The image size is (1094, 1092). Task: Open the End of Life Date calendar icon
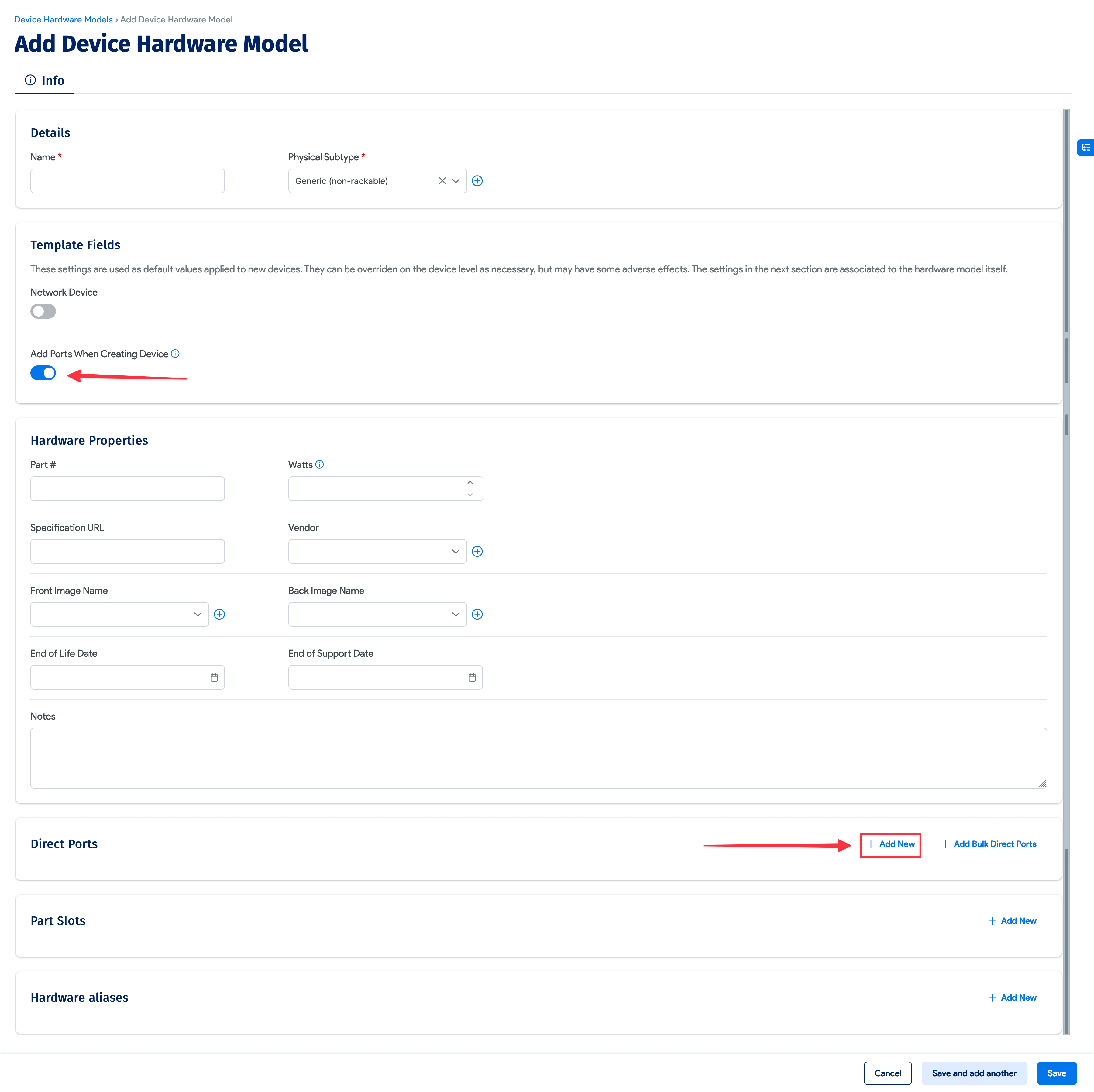pyautogui.click(x=214, y=676)
